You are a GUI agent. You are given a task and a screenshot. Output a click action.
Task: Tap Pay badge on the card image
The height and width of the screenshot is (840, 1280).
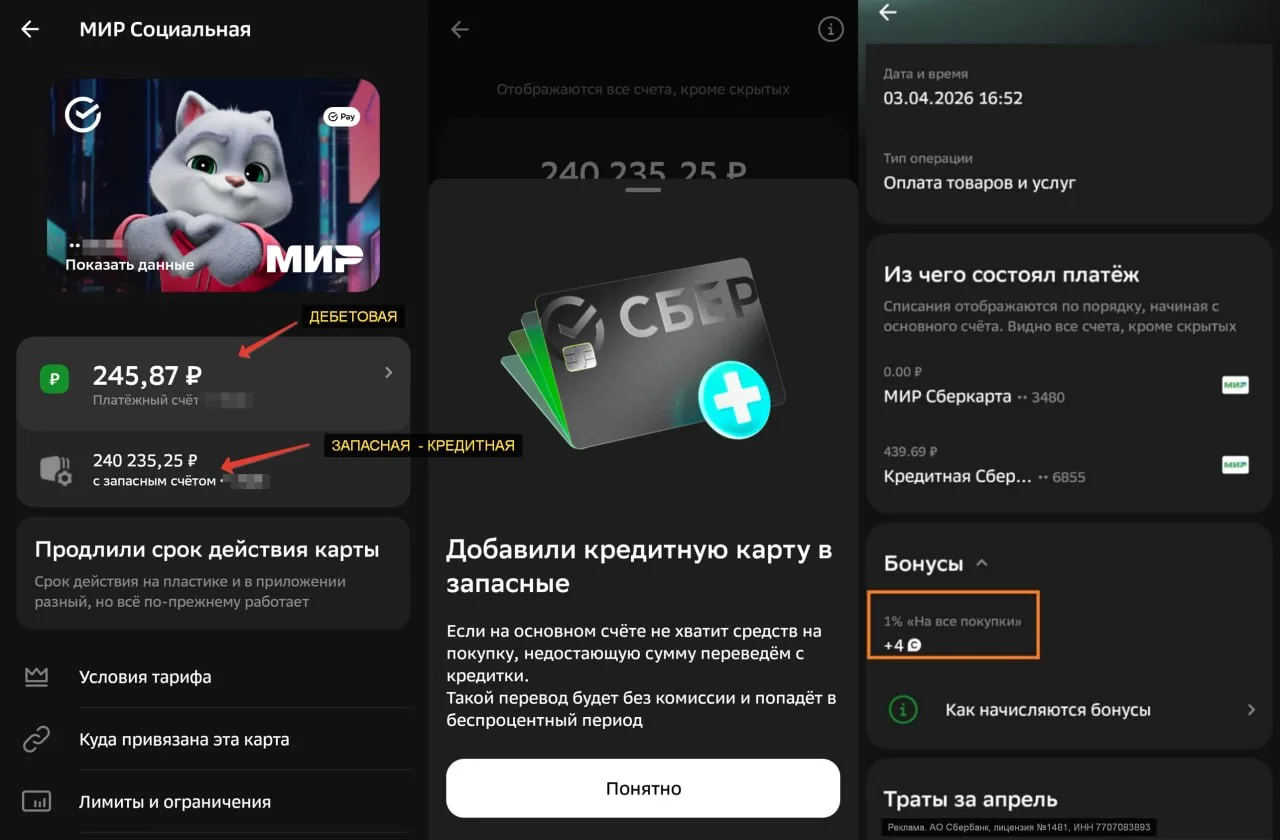click(x=341, y=117)
